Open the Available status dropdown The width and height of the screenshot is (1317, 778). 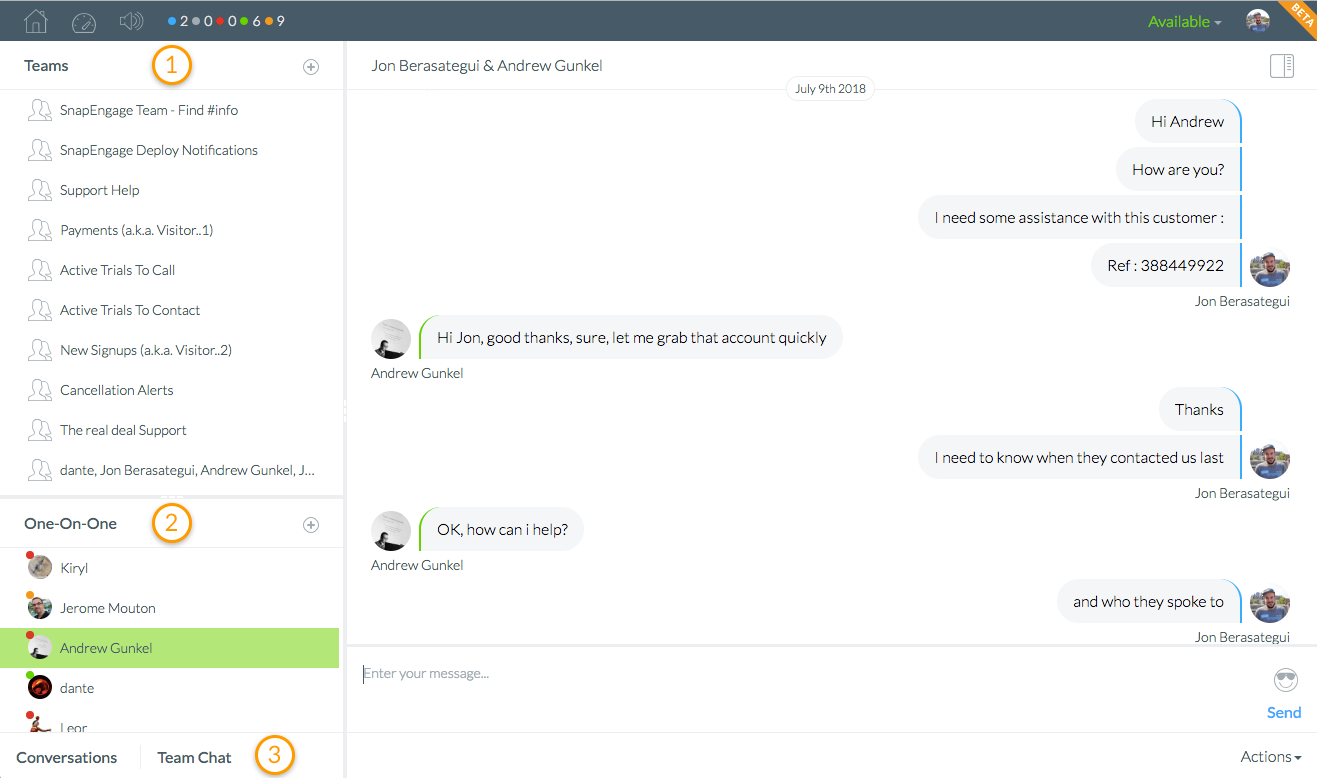tap(1183, 20)
